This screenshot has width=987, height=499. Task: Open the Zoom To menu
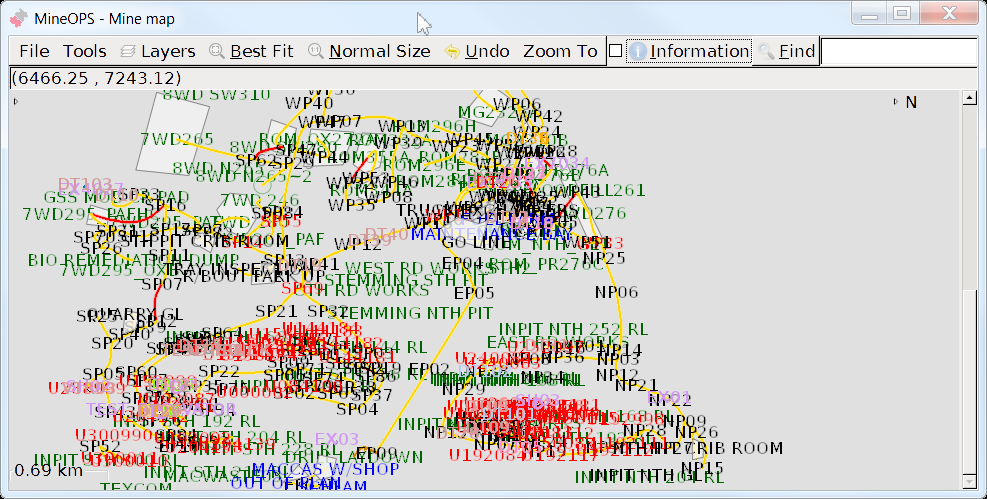(x=560, y=51)
